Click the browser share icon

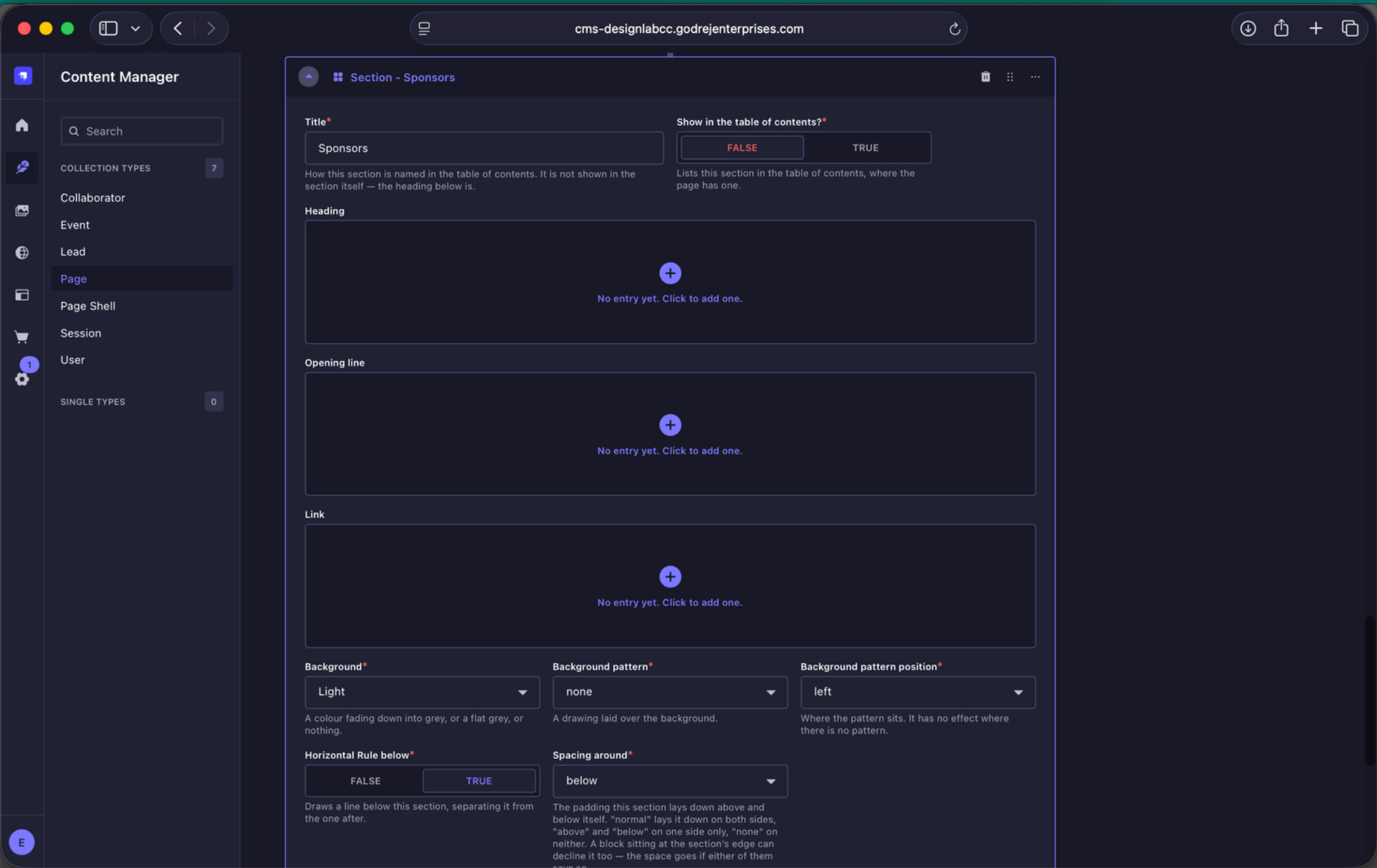point(1281,28)
